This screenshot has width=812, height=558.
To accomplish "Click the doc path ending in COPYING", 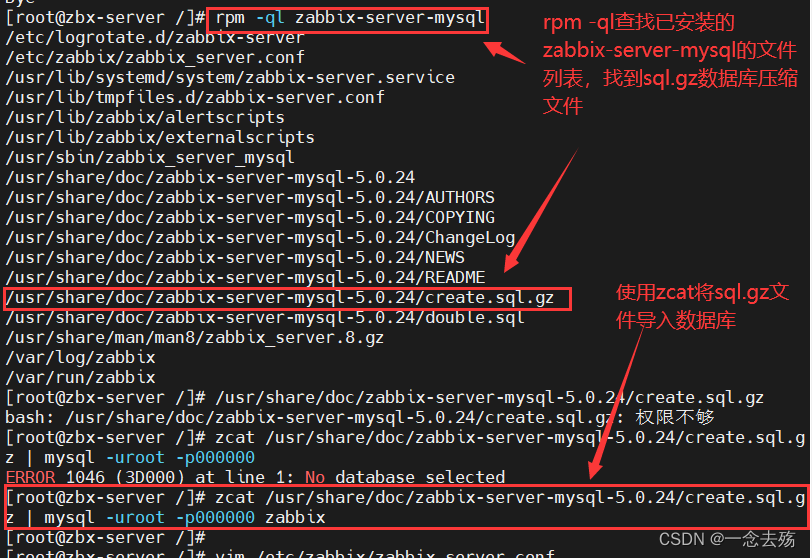I will (x=250, y=217).
